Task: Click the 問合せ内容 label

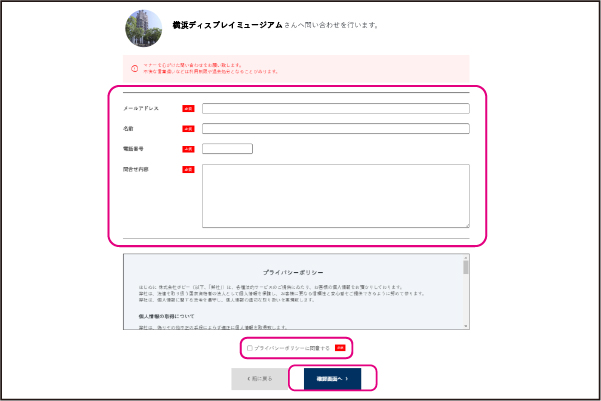Action: point(136,169)
